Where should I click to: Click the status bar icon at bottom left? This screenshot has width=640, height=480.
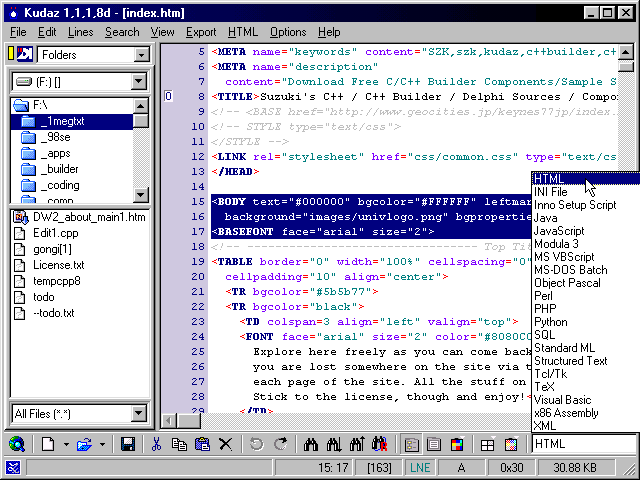[x=13, y=468]
